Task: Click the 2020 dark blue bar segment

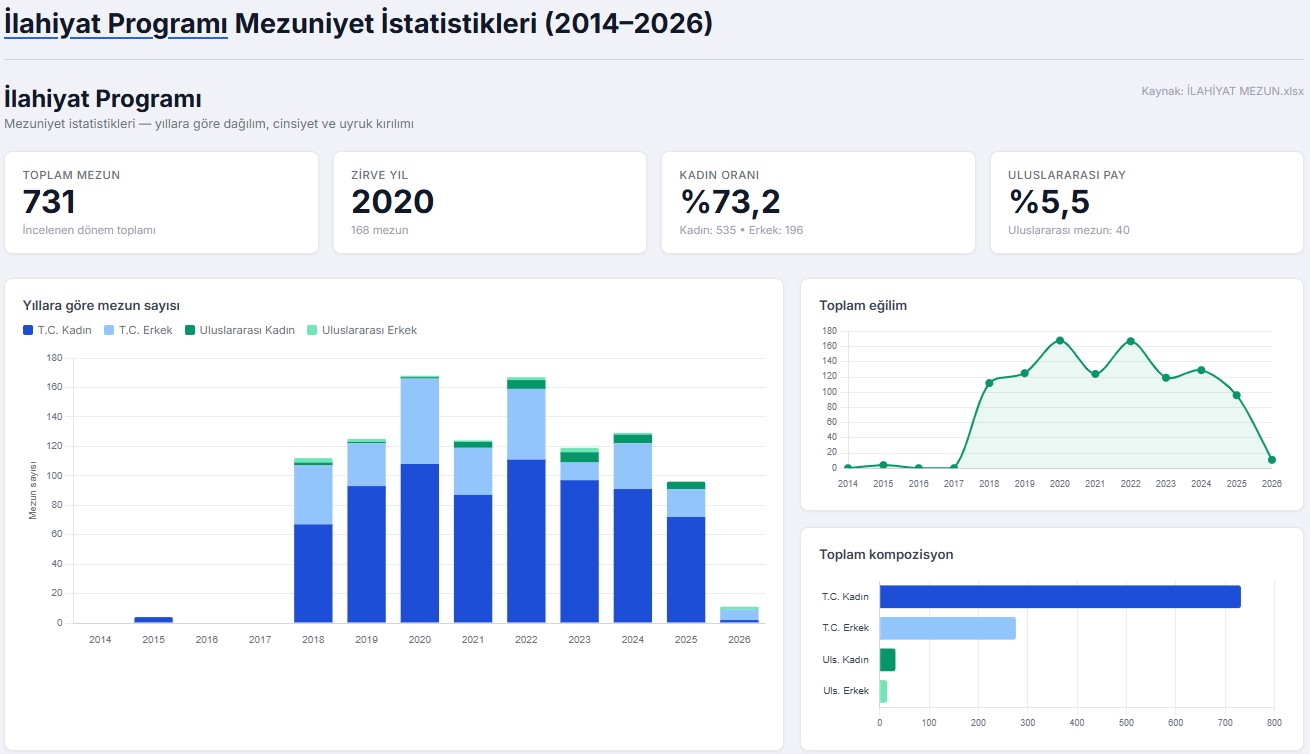Action: pos(420,543)
